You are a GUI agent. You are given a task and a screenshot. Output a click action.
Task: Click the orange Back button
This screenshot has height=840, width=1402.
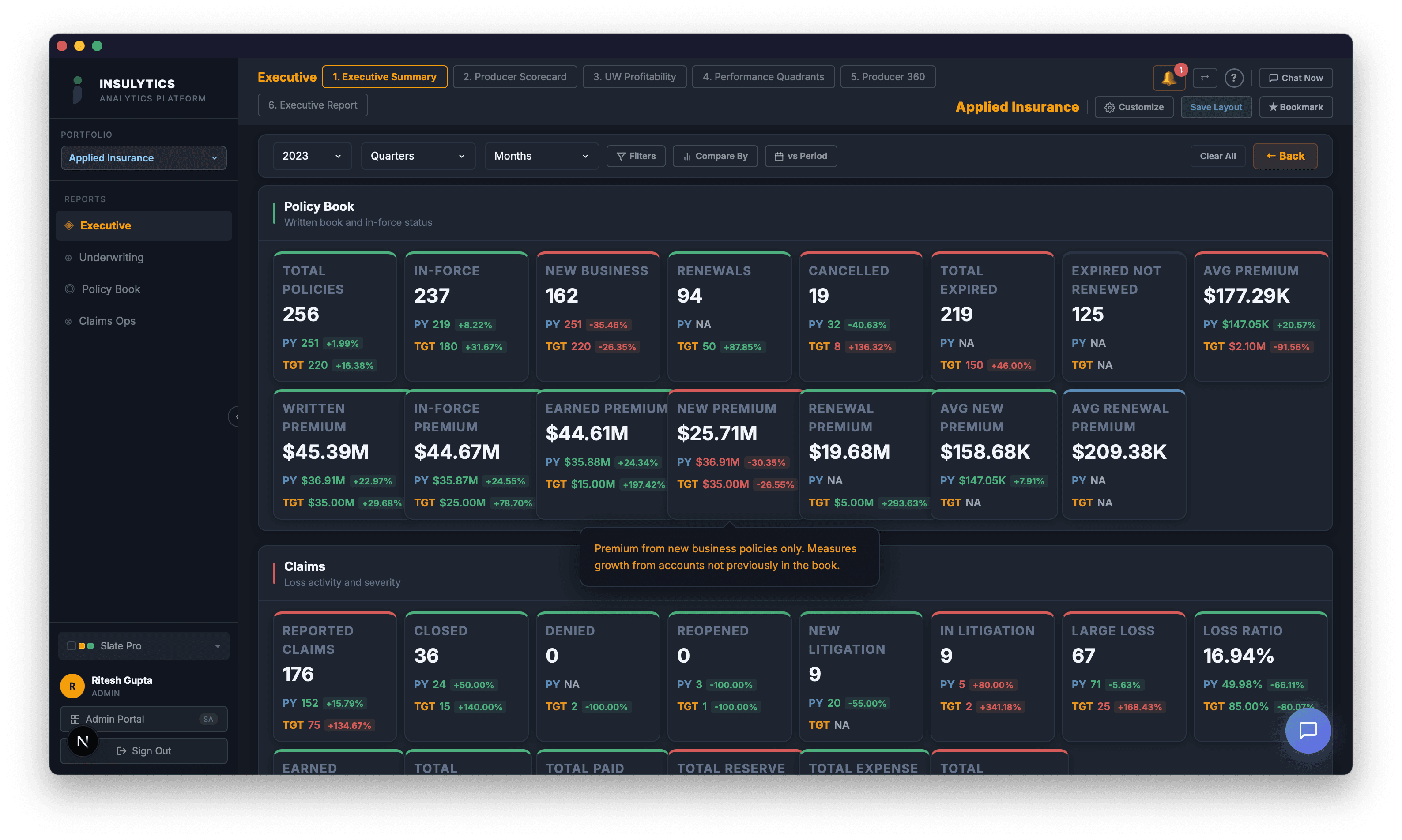point(1285,156)
